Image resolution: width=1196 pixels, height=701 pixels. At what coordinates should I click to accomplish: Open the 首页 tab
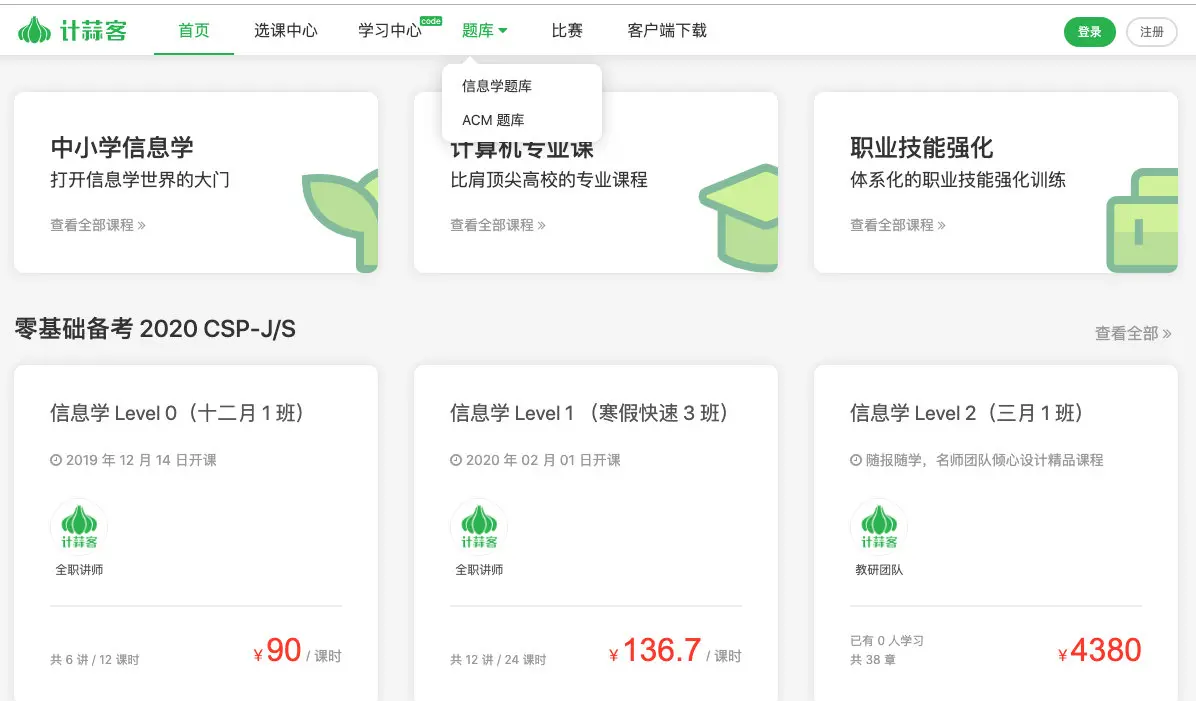click(x=194, y=31)
